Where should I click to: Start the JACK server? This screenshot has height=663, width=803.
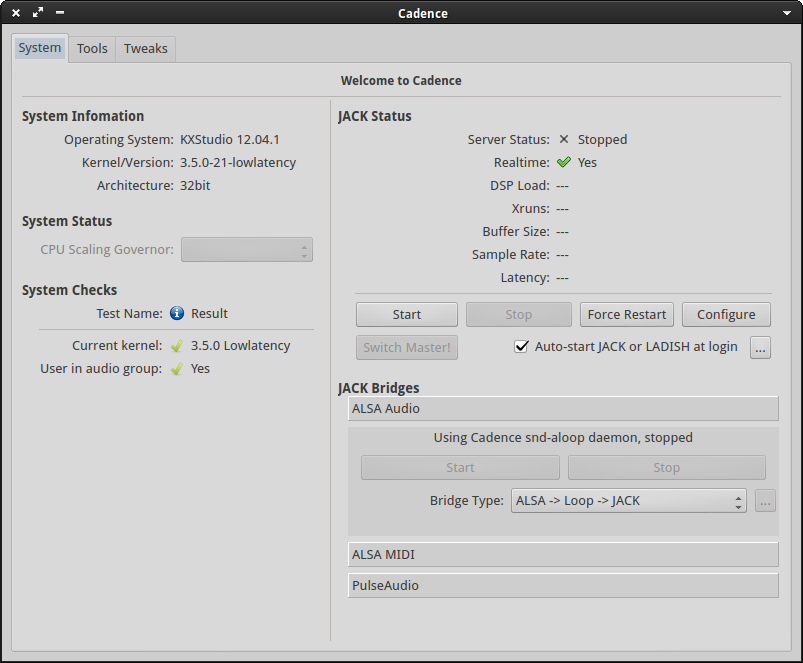[x=407, y=315]
